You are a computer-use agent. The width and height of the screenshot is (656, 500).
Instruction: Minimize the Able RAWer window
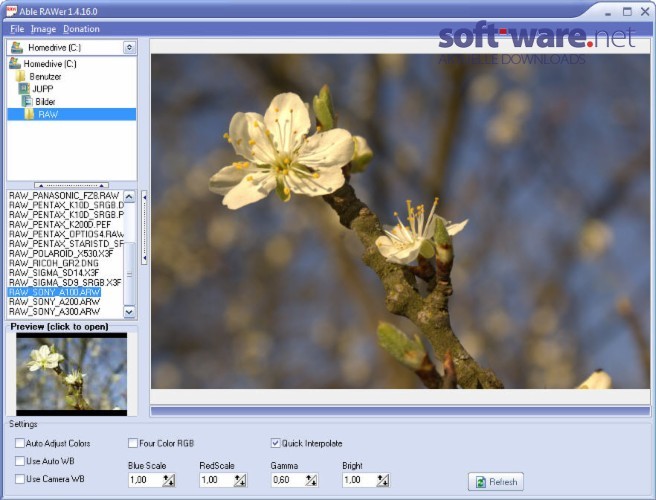click(608, 12)
